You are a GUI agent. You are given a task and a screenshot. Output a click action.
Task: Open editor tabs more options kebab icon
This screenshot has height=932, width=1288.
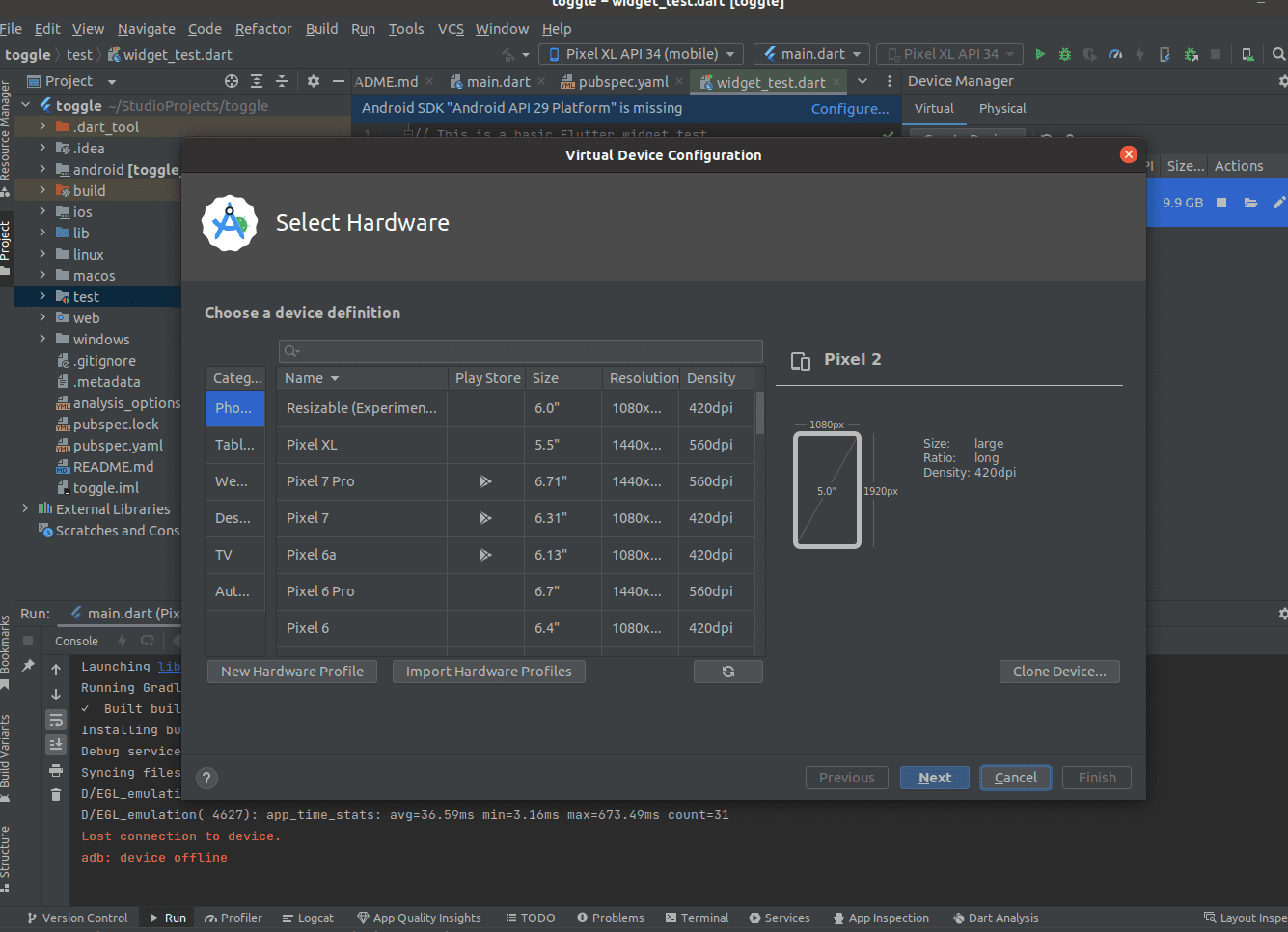click(x=889, y=81)
